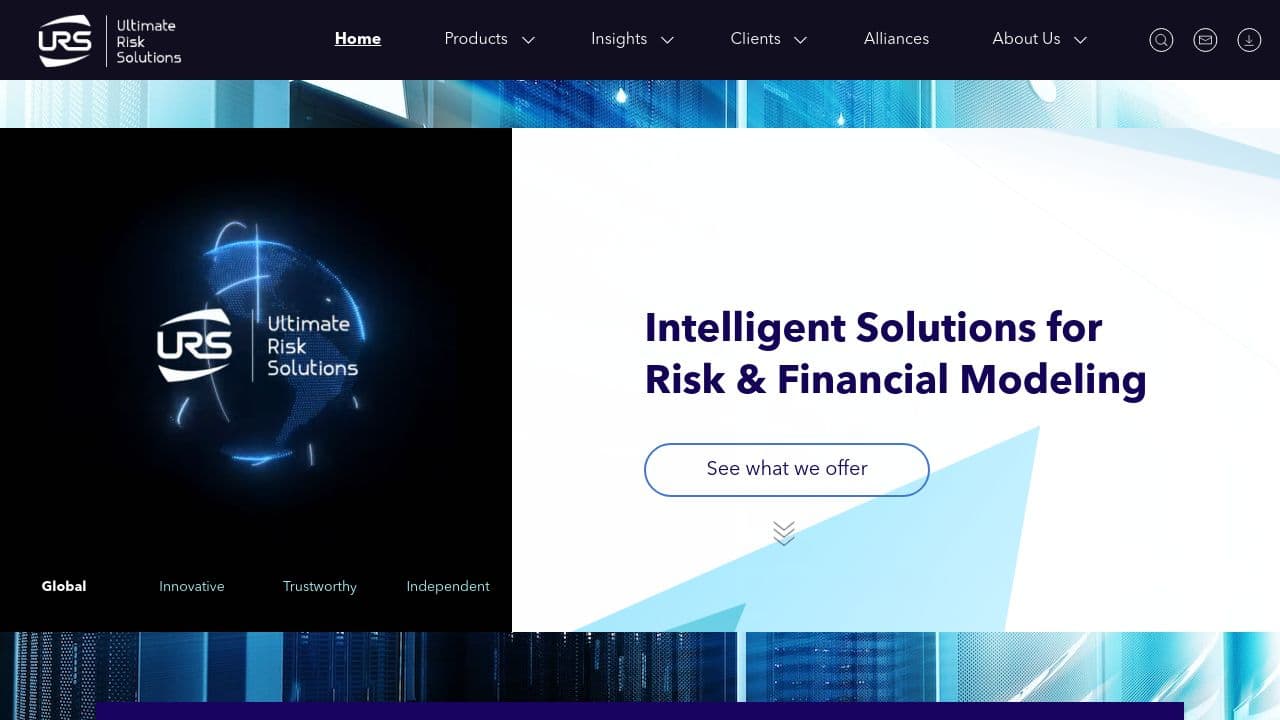This screenshot has width=1280, height=720.
Task: Click the search magnifier to start searching
Action: click(1161, 40)
